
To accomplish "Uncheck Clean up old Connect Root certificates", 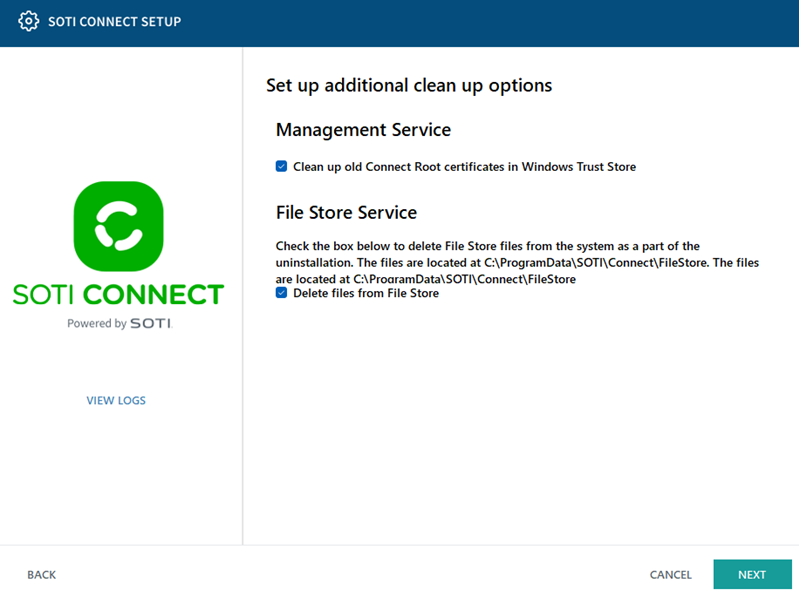I will (281, 167).
